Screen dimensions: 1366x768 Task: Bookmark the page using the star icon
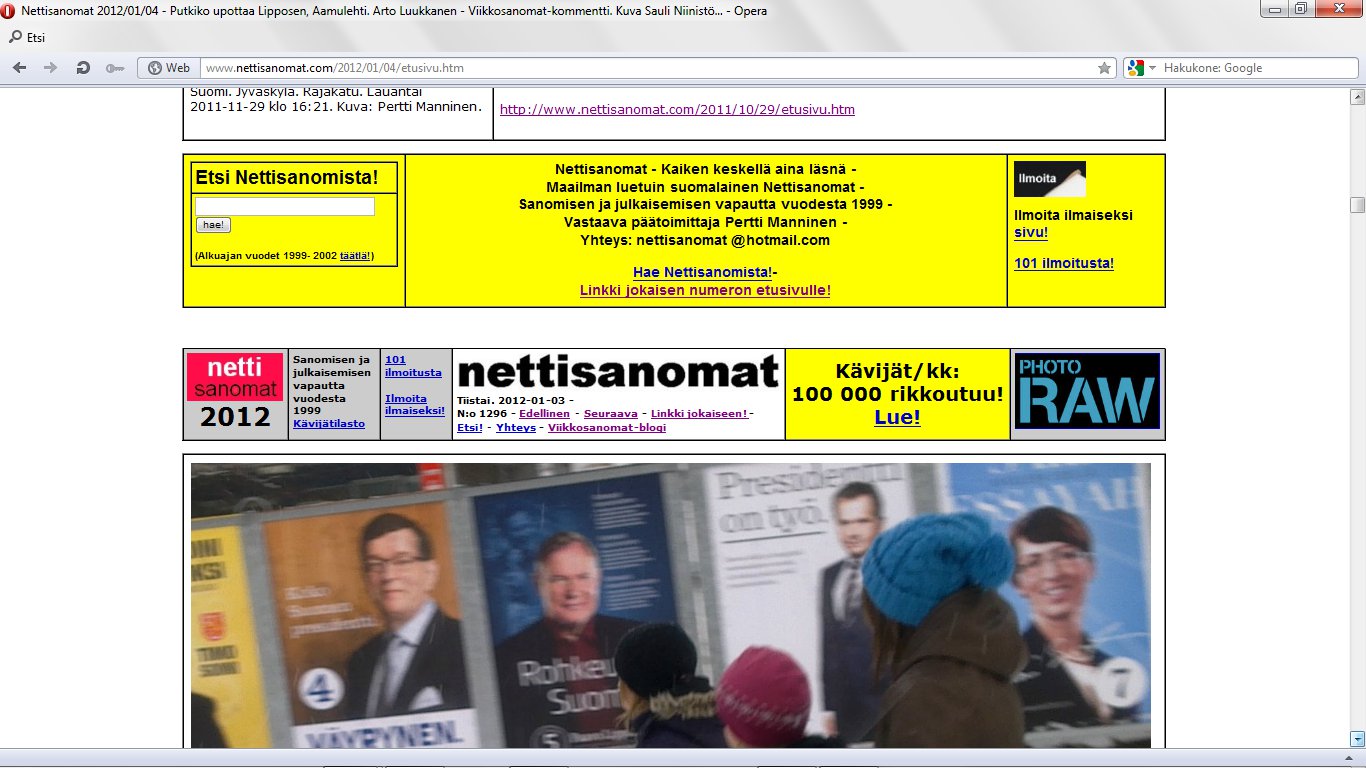(x=1104, y=68)
